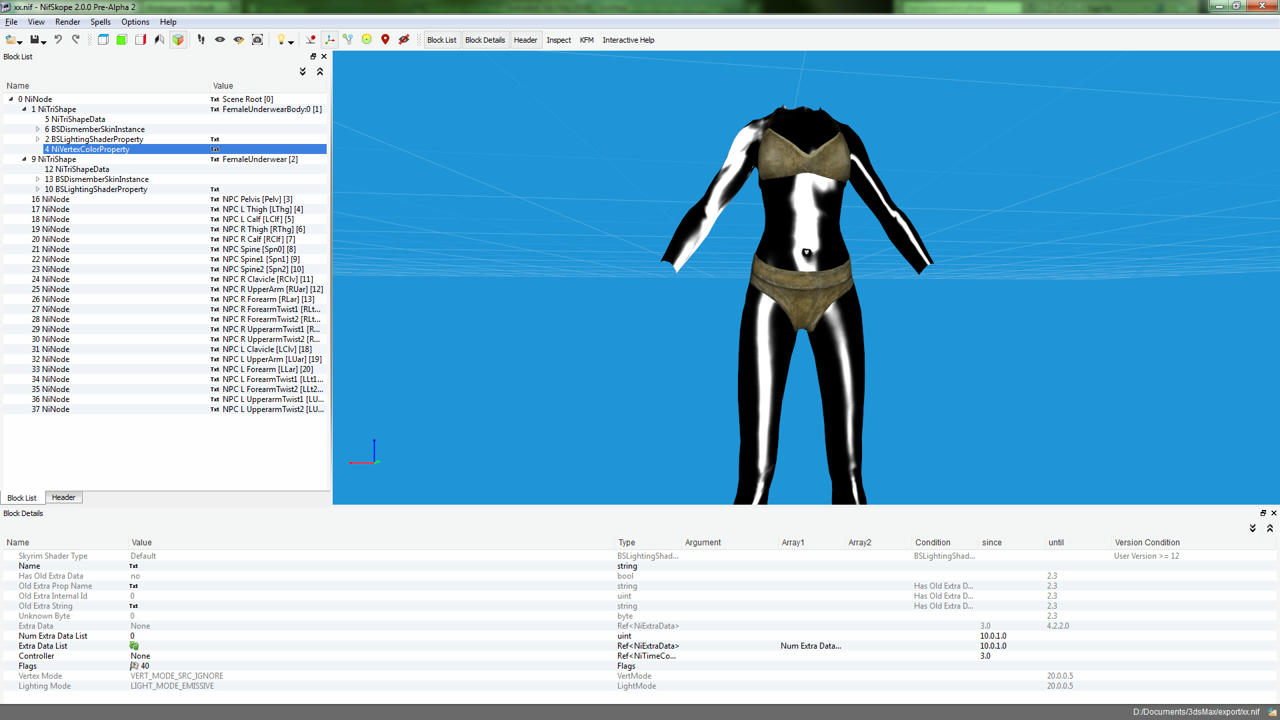Viewport: 1280px width, 720px height.
Task: Open the dropdown arrow next to Load icon
Action: pyautogui.click(x=20, y=41)
